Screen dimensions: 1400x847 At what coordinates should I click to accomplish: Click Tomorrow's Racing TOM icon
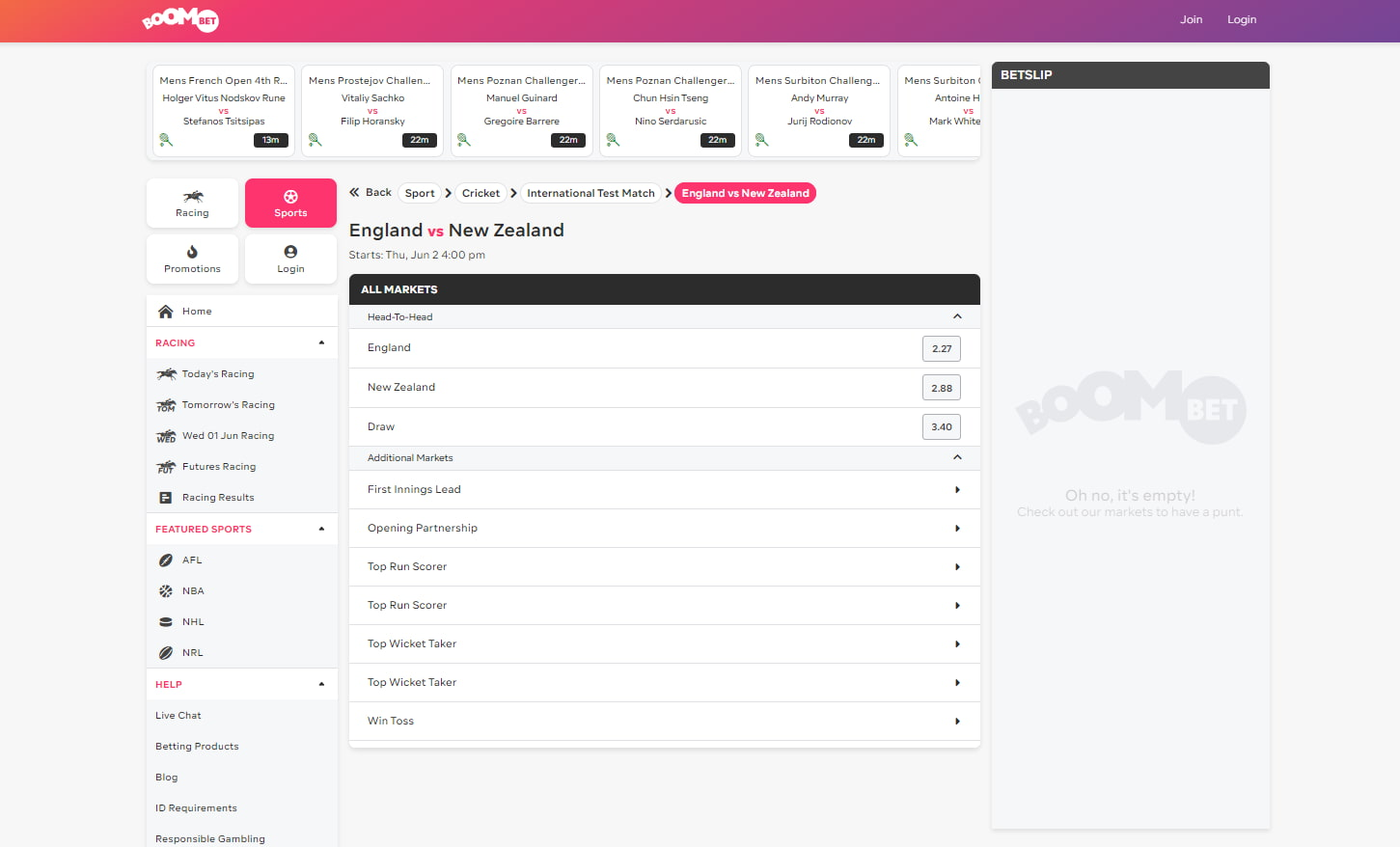166,405
